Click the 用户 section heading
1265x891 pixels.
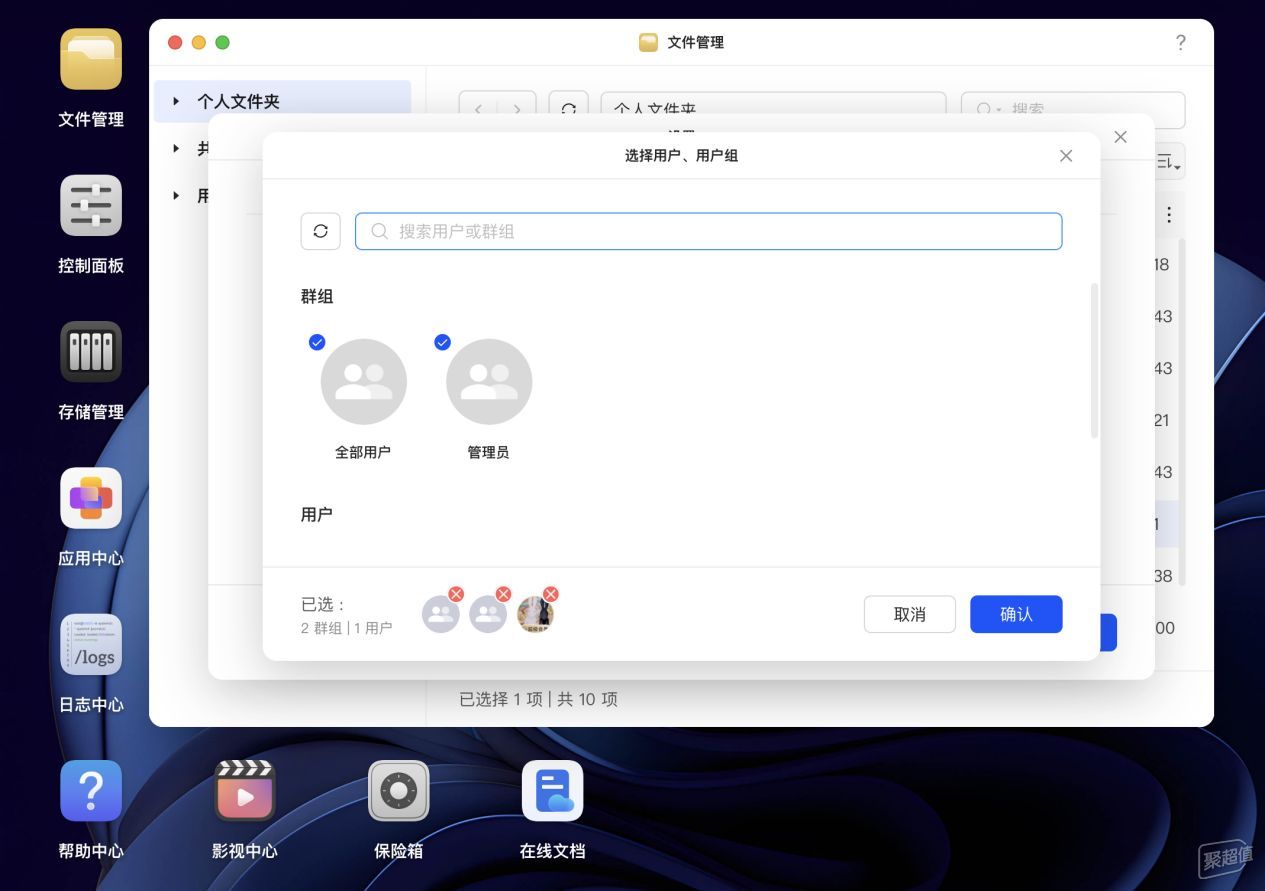click(x=317, y=514)
